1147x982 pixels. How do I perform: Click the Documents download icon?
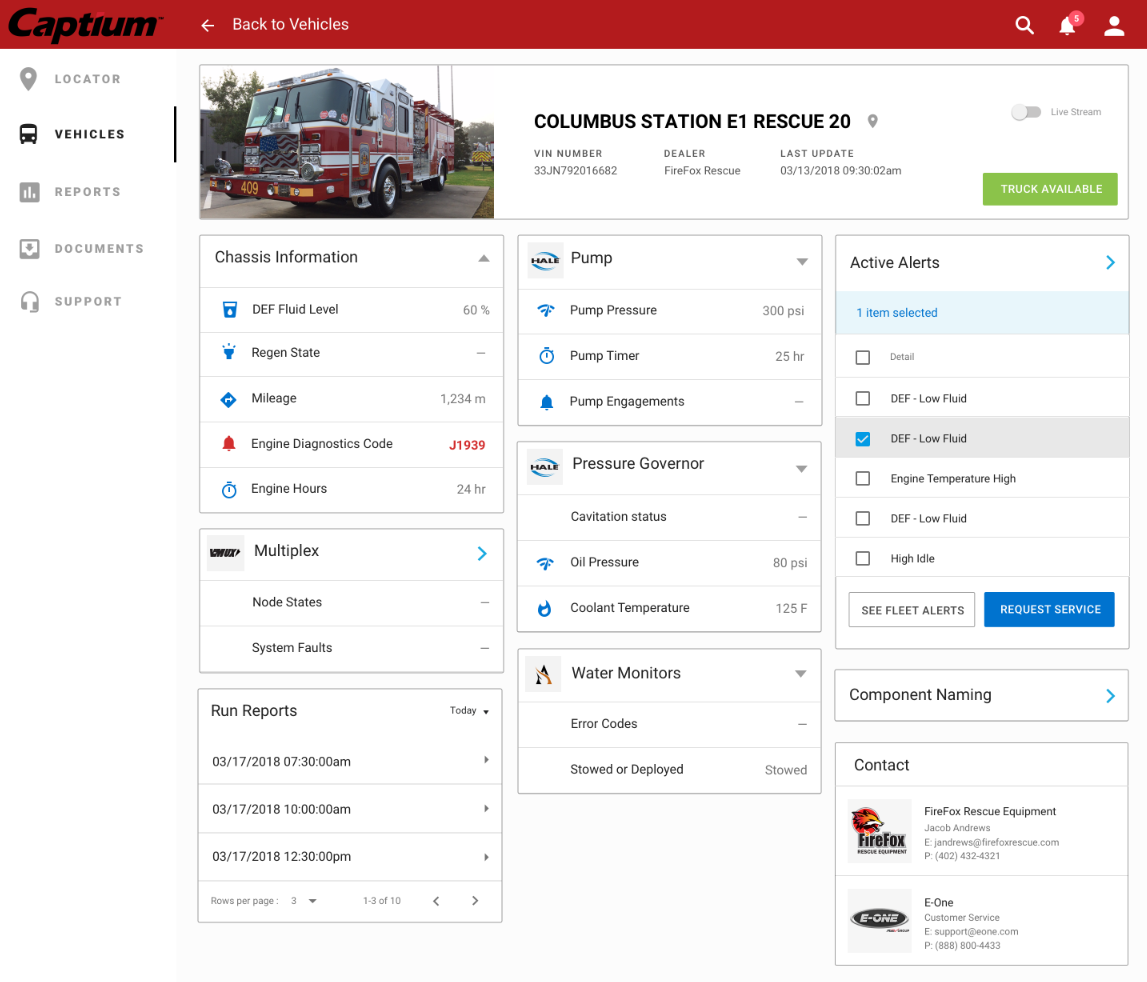click(x=29, y=249)
